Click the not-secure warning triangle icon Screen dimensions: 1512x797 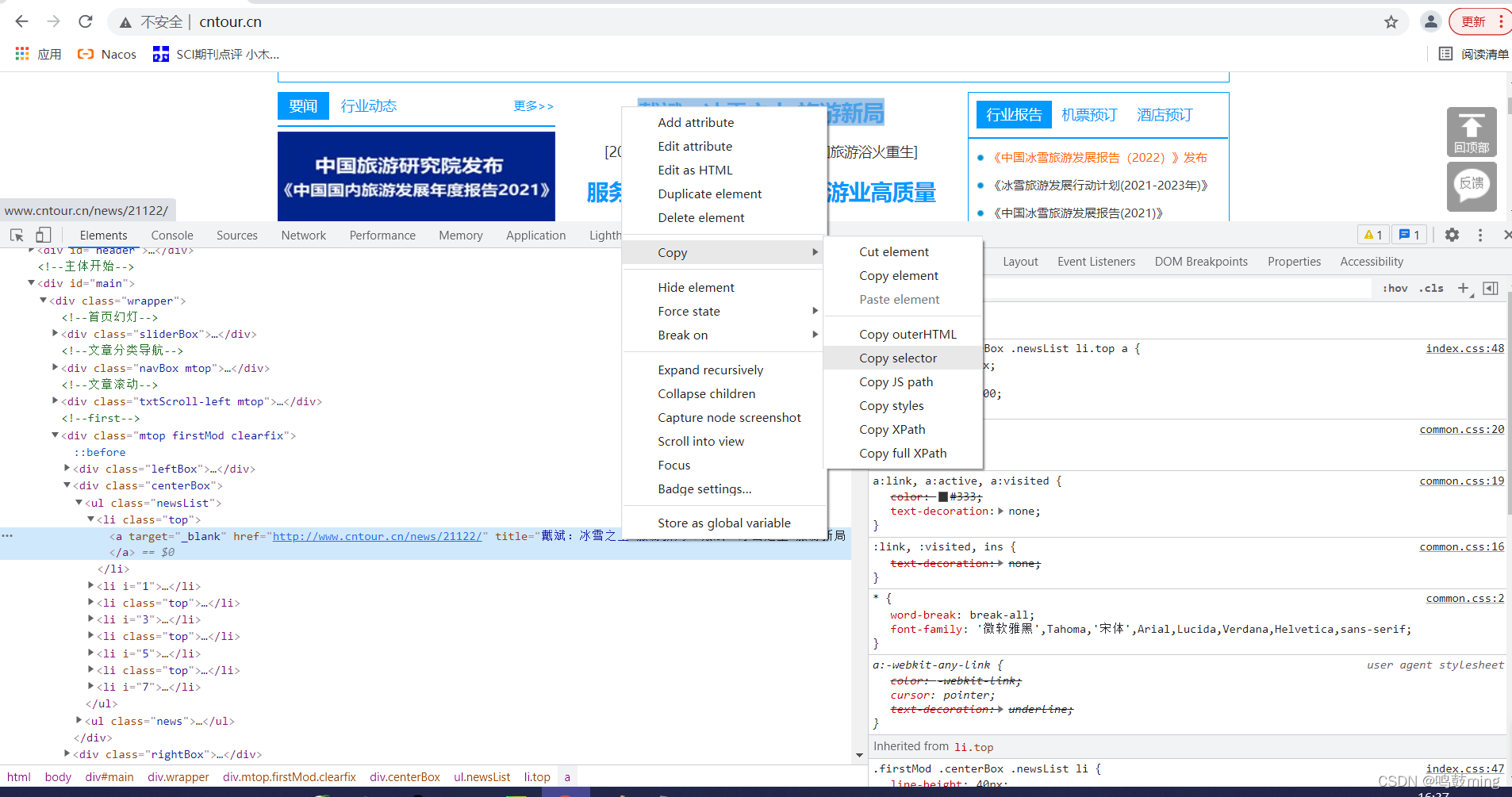[x=125, y=22]
